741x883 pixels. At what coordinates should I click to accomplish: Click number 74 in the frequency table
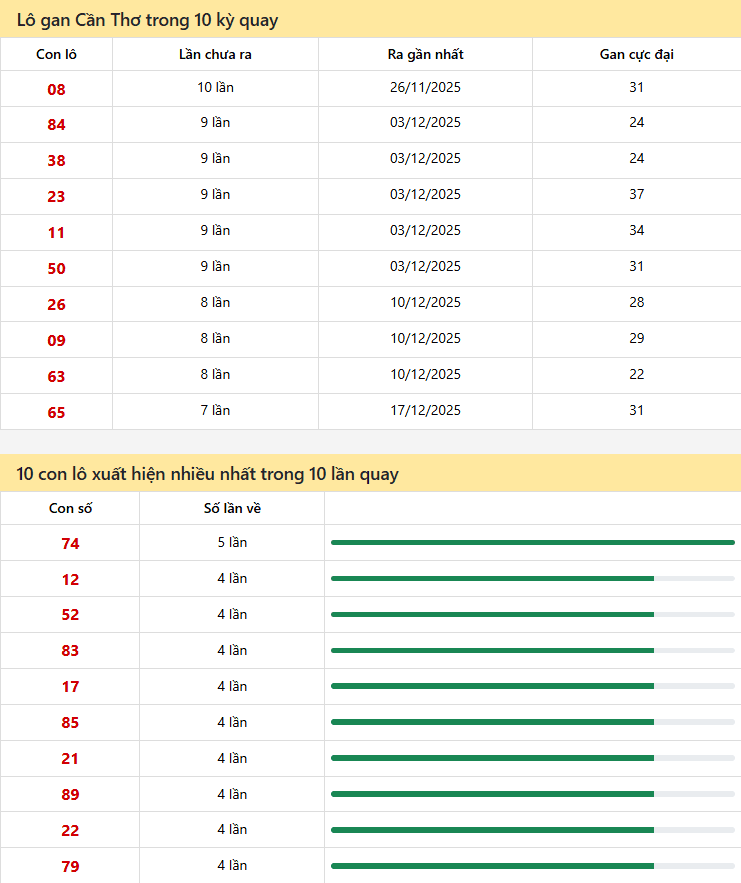click(70, 543)
